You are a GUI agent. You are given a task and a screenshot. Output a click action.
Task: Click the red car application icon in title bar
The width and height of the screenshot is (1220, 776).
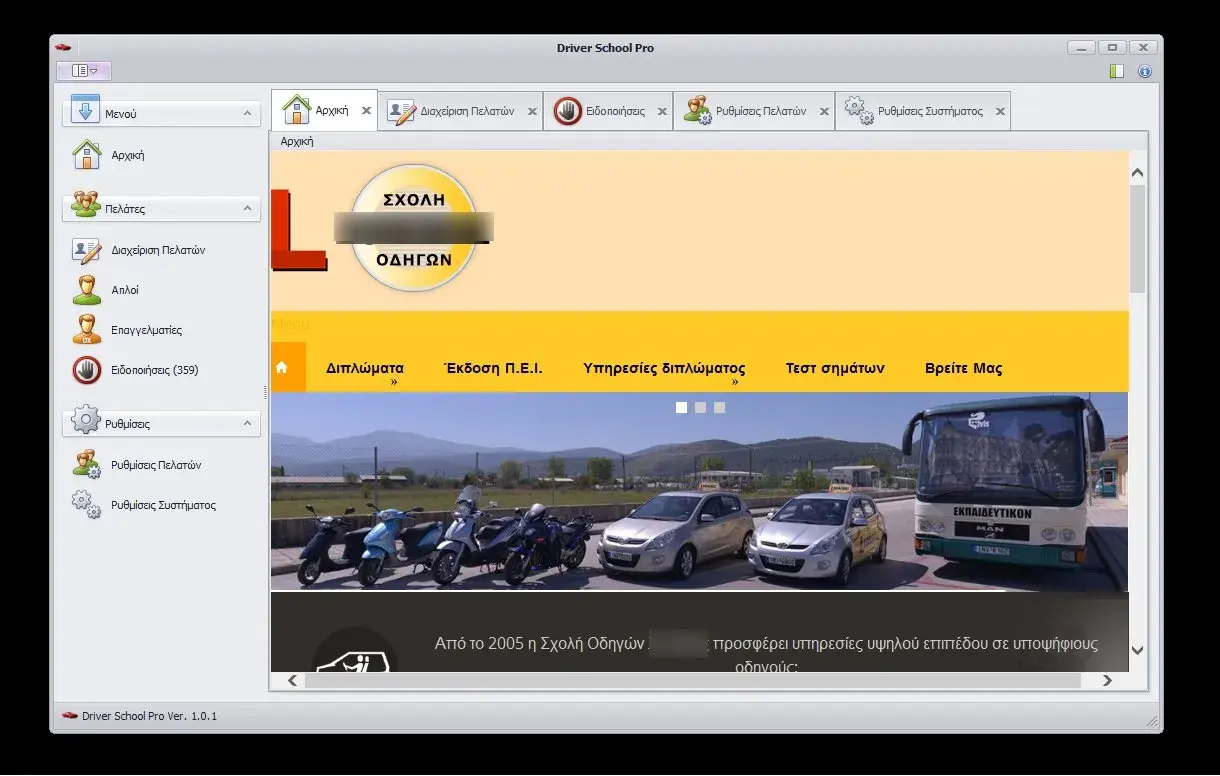(x=64, y=47)
